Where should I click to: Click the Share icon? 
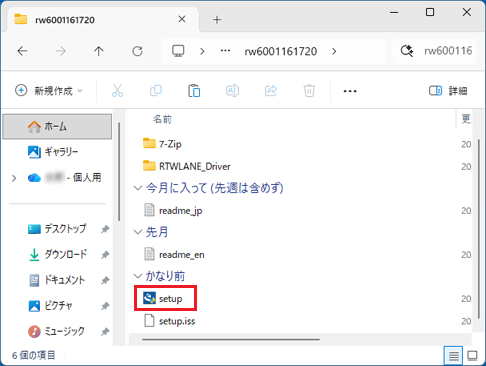271,91
